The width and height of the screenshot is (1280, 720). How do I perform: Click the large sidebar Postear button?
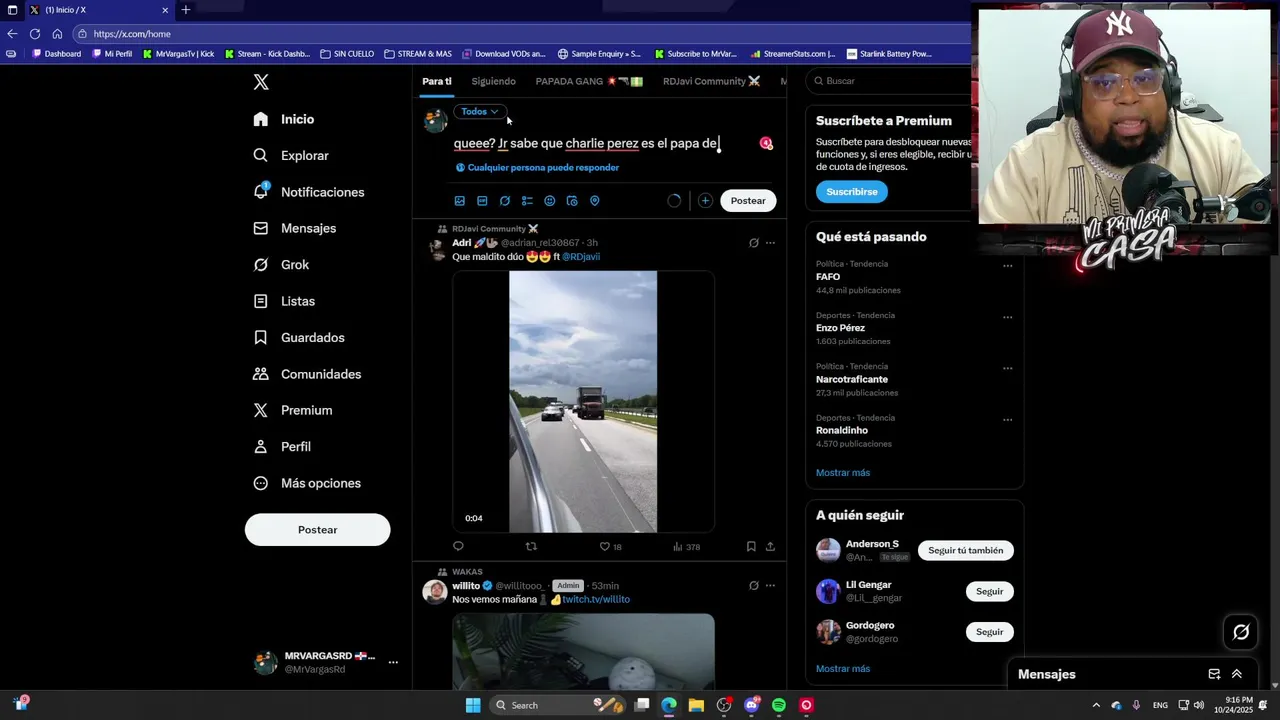coord(317,530)
